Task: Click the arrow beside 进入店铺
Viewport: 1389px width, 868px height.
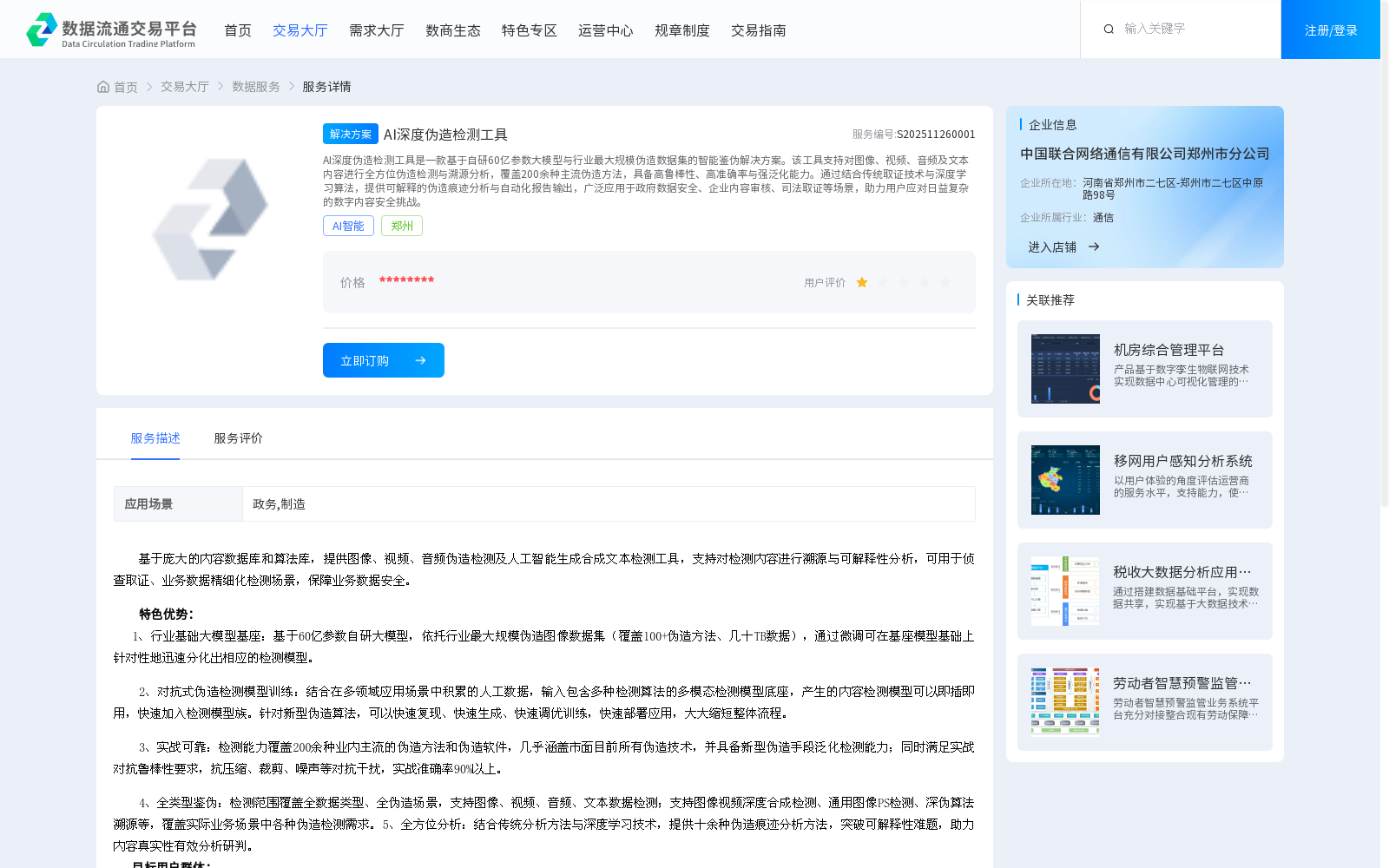Action: (1094, 247)
